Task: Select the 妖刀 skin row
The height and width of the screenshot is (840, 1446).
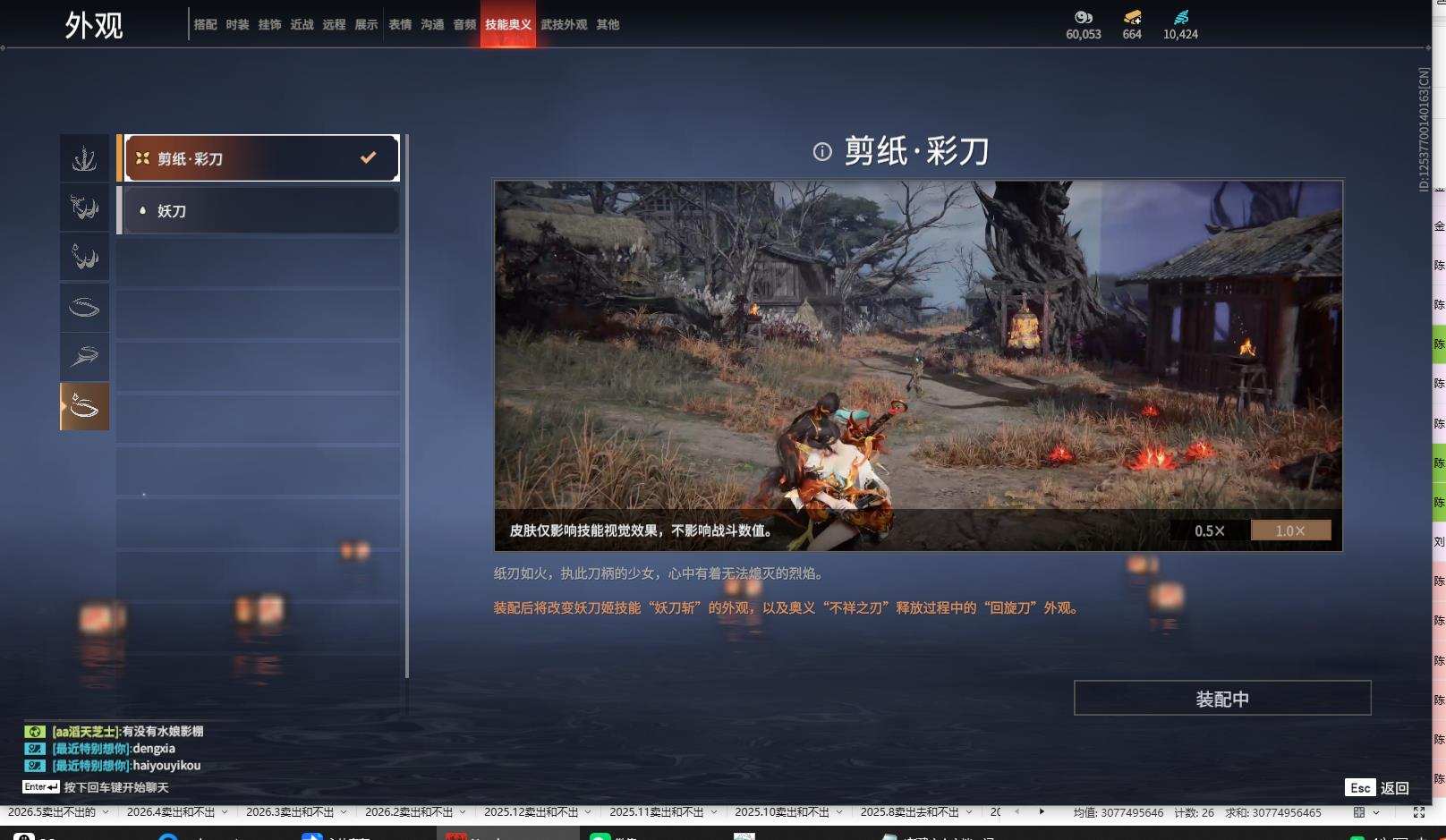Action: coord(259,210)
